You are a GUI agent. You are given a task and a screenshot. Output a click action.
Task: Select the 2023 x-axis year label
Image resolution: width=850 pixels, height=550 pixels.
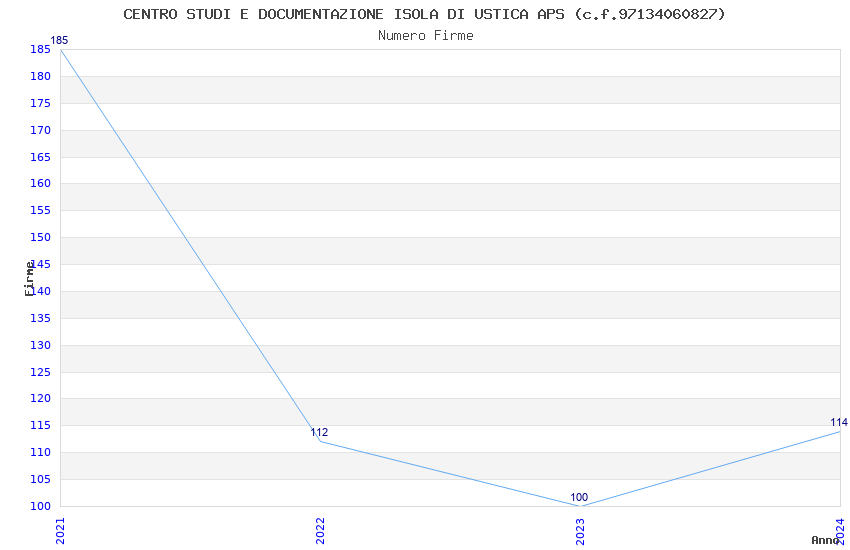tap(580, 530)
